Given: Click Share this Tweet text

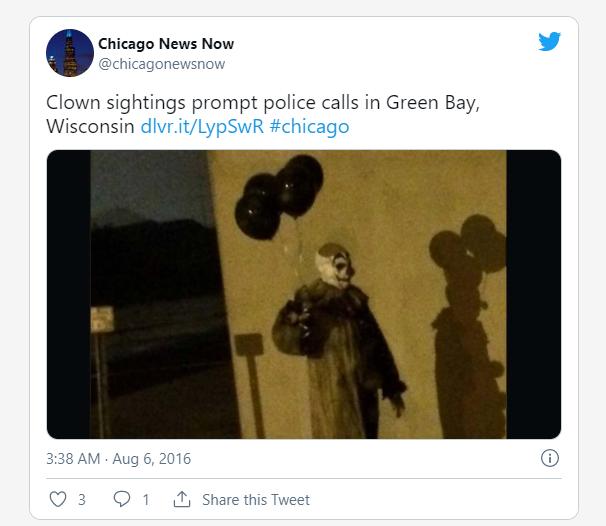Looking at the screenshot, I should pos(256,500).
